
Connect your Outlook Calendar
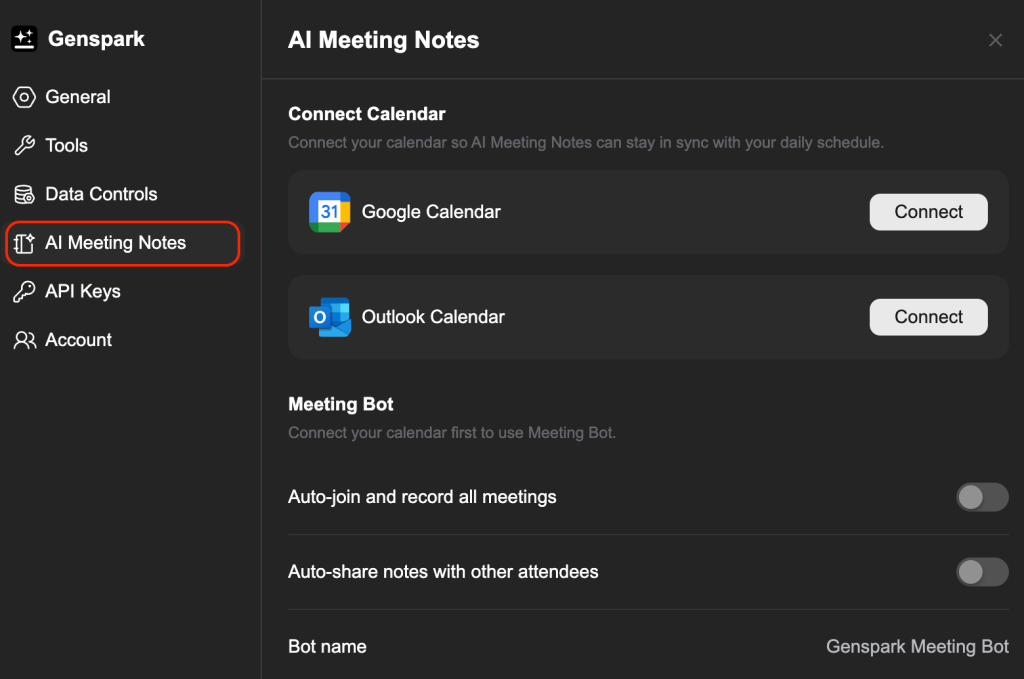coord(928,317)
